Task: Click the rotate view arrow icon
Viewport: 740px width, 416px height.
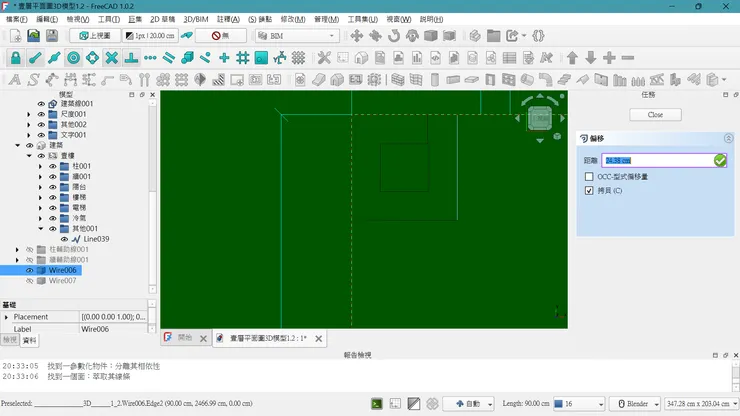Action: coord(394,36)
